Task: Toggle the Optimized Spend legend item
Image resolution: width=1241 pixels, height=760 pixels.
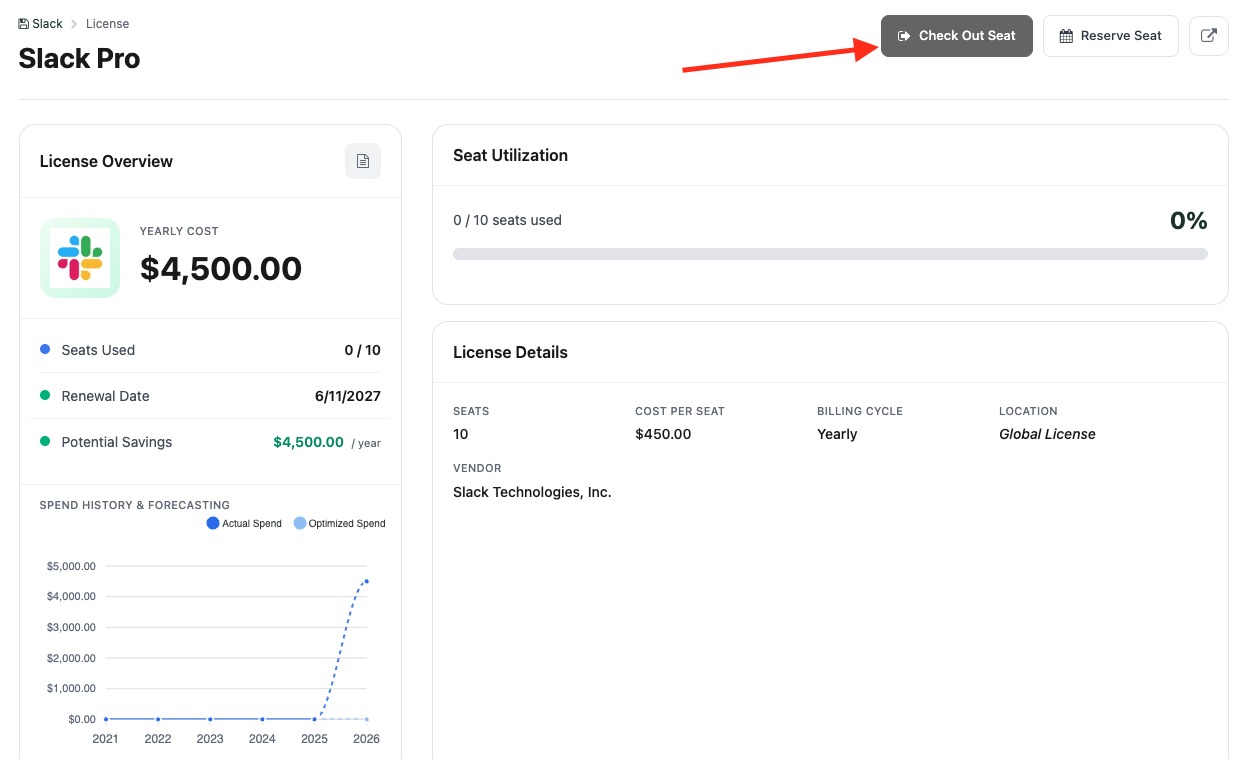Action: pos(339,523)
